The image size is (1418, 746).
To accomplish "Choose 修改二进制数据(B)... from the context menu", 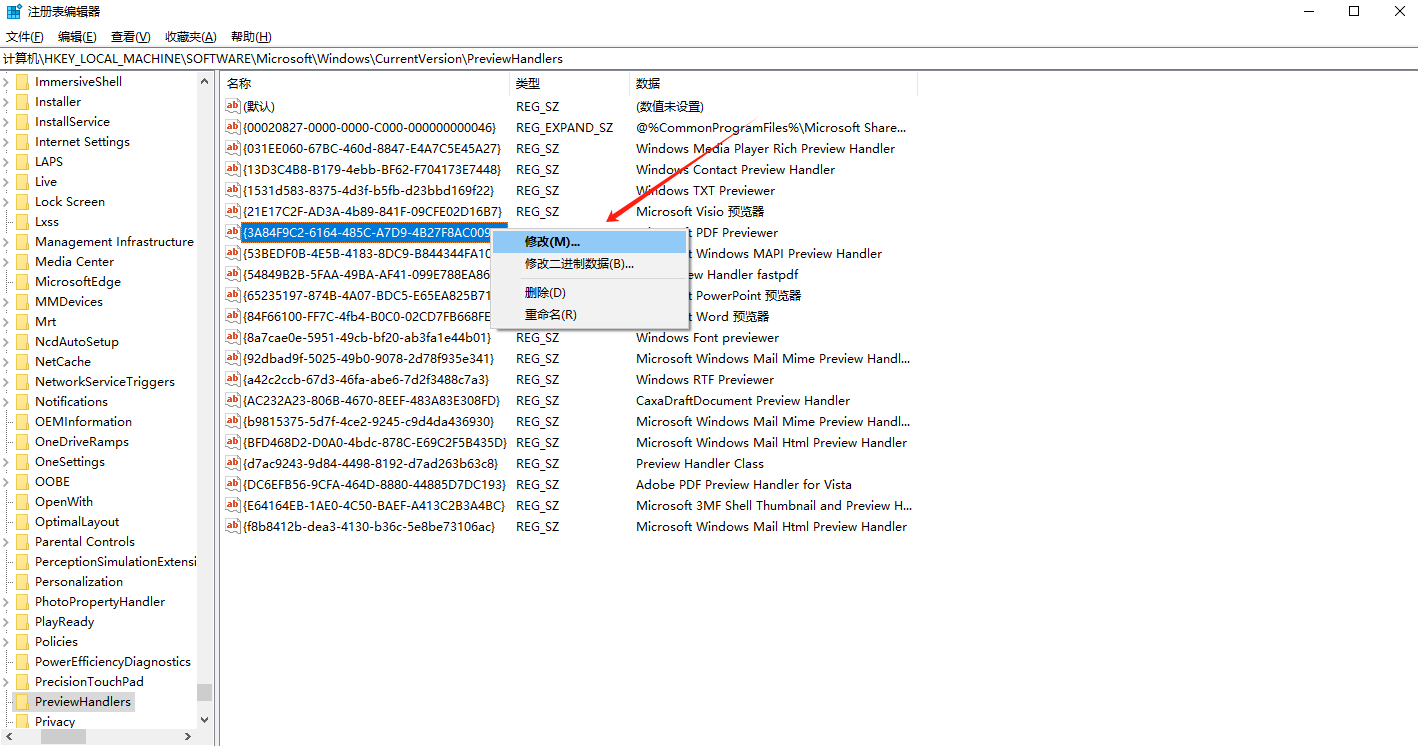I will (x=589, y=264).
